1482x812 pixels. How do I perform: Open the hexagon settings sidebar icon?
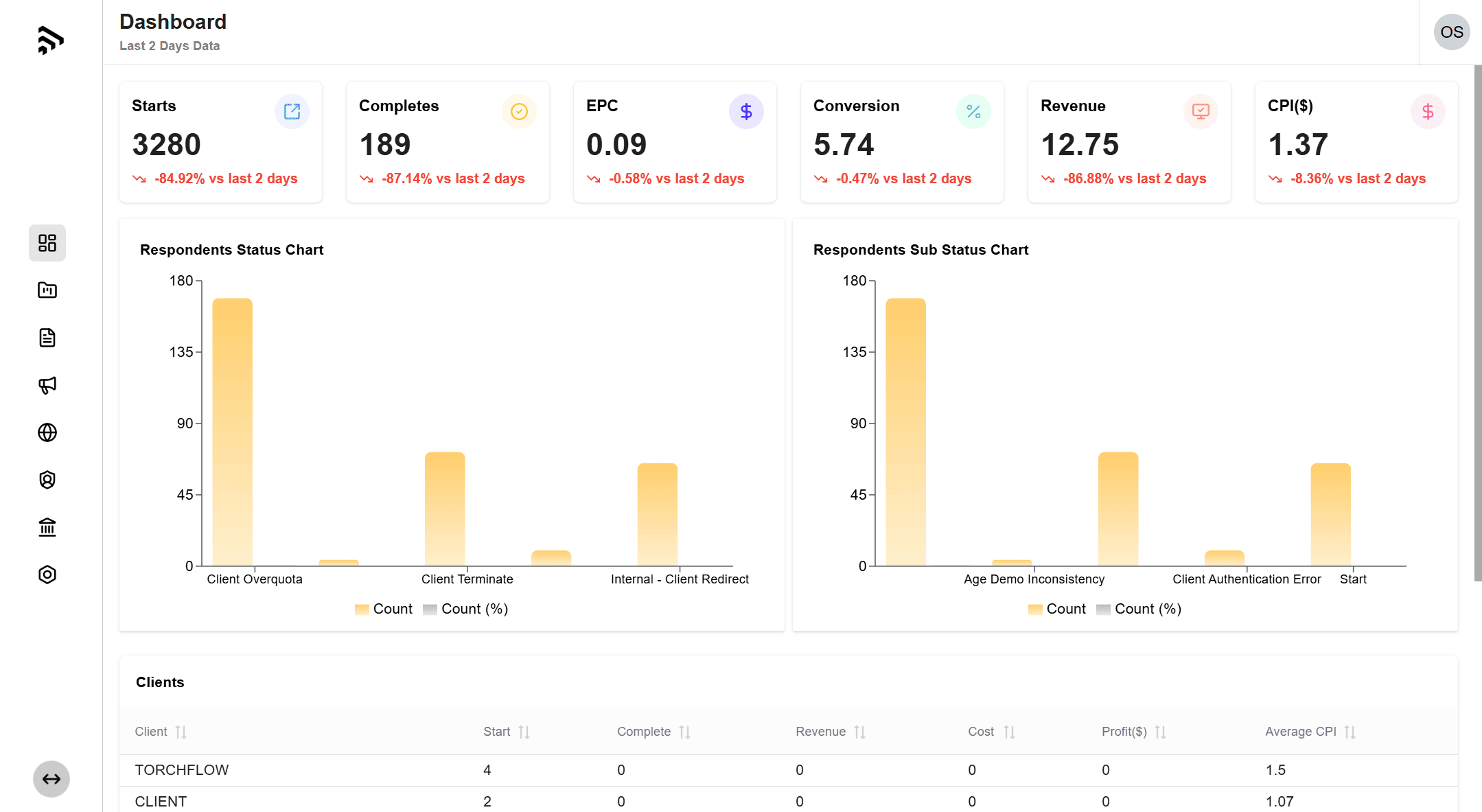[x=47, y=575]
